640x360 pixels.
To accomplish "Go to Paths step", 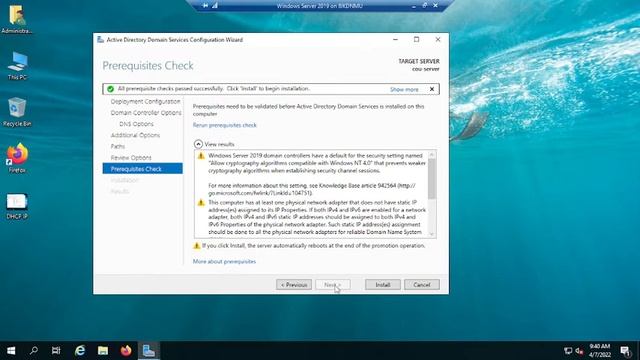I will click(118, 146).
